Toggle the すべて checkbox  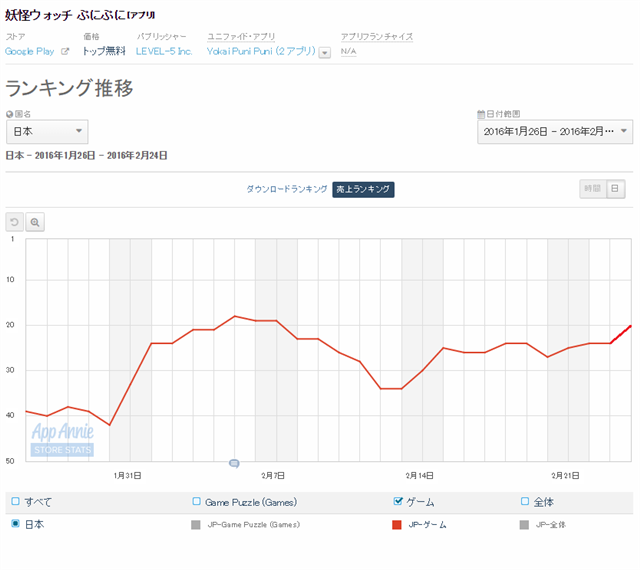point(16,501)
